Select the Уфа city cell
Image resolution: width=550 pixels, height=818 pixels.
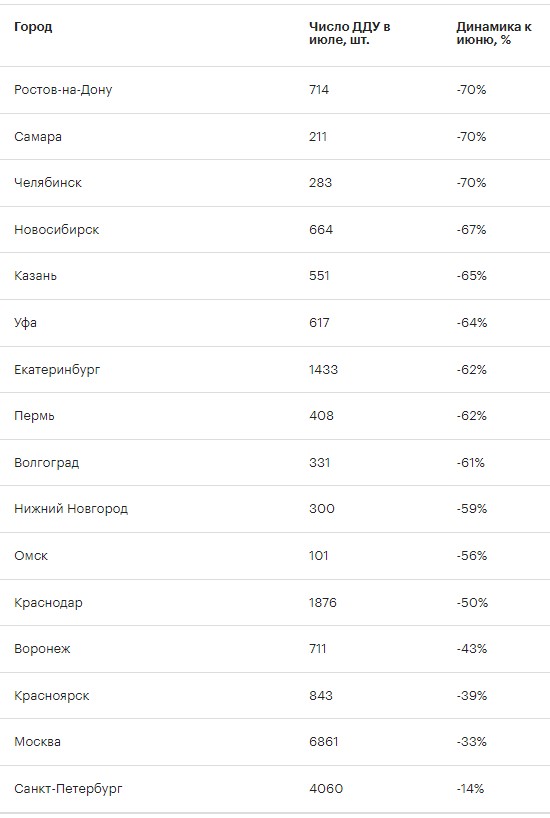click(25, 322)
